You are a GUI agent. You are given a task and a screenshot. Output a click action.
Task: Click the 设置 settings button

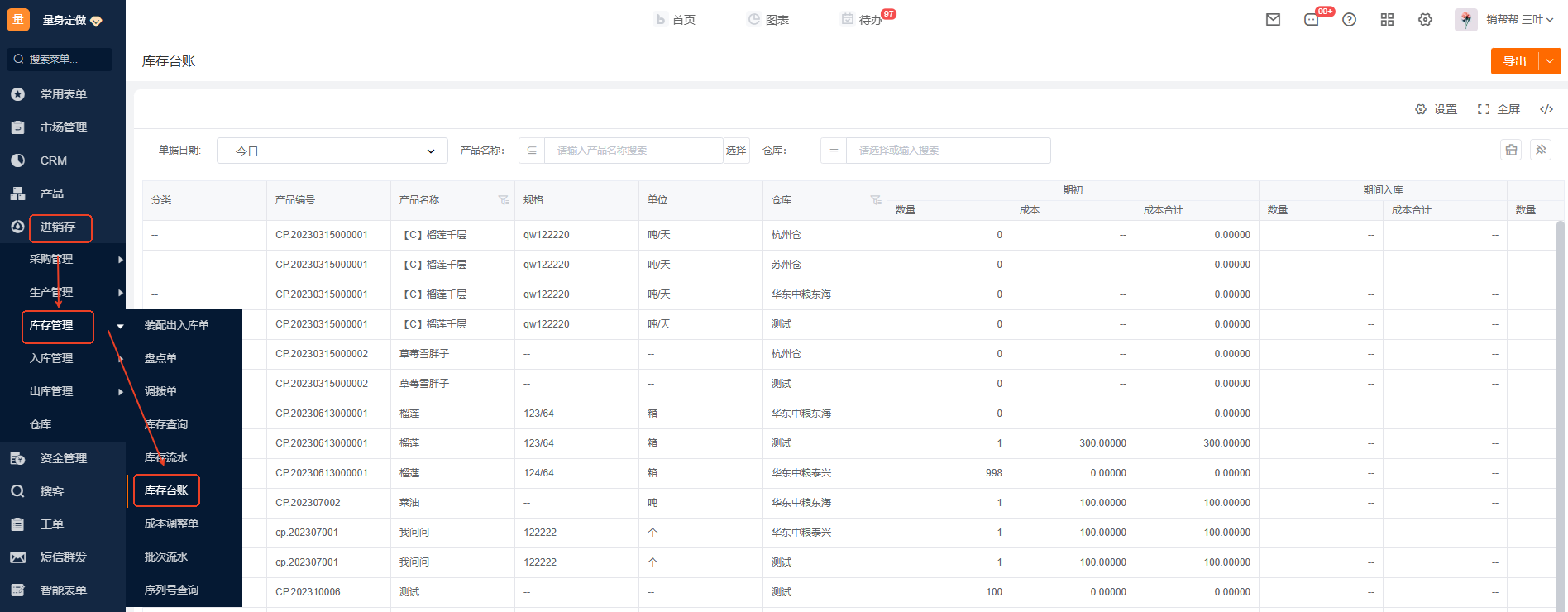[x=1436, y=109]
